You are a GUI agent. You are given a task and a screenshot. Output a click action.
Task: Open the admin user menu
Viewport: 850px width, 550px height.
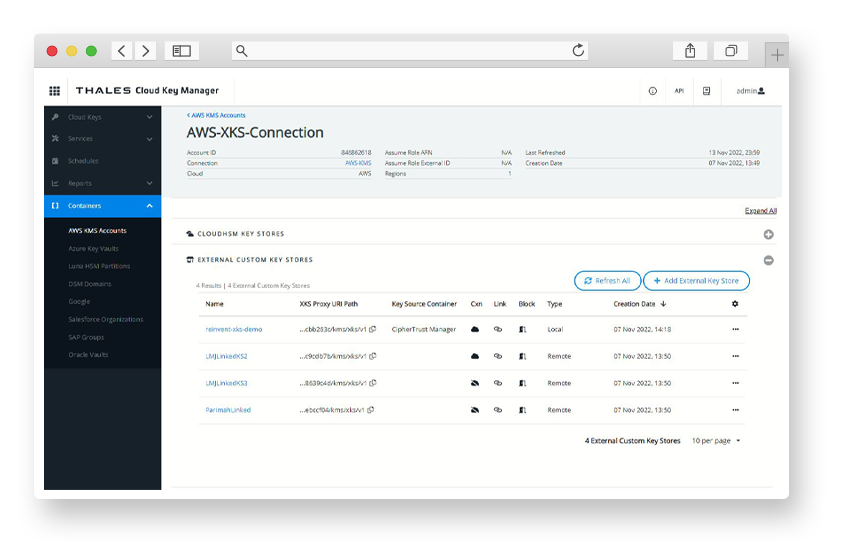click(x=750, y=91)
